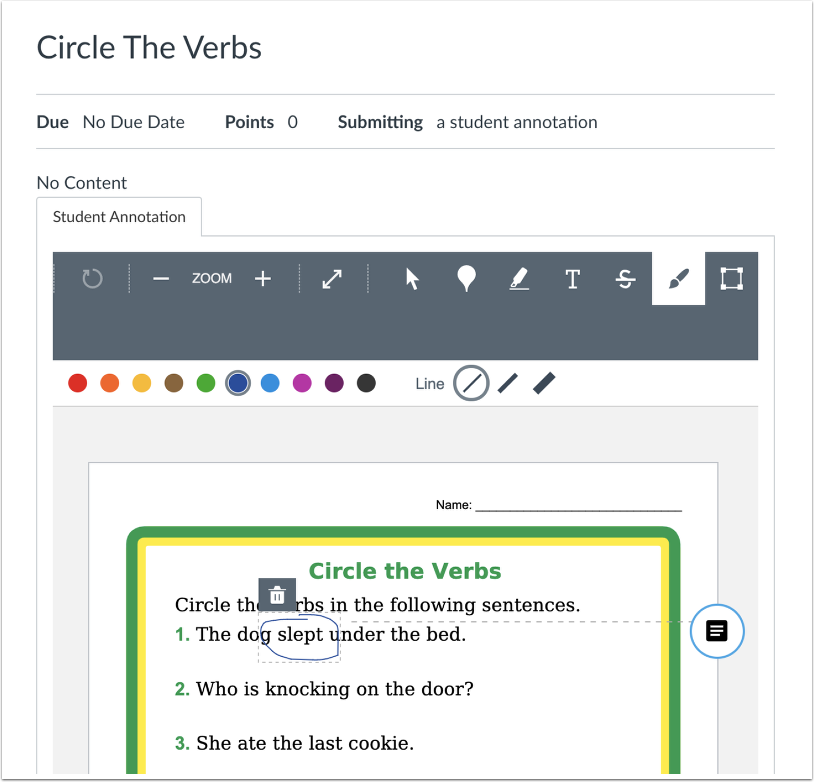Image resolution: width=814 pixels, height=782 pixels.
Task: Select the pointer cursor tool
Action: 412,279
